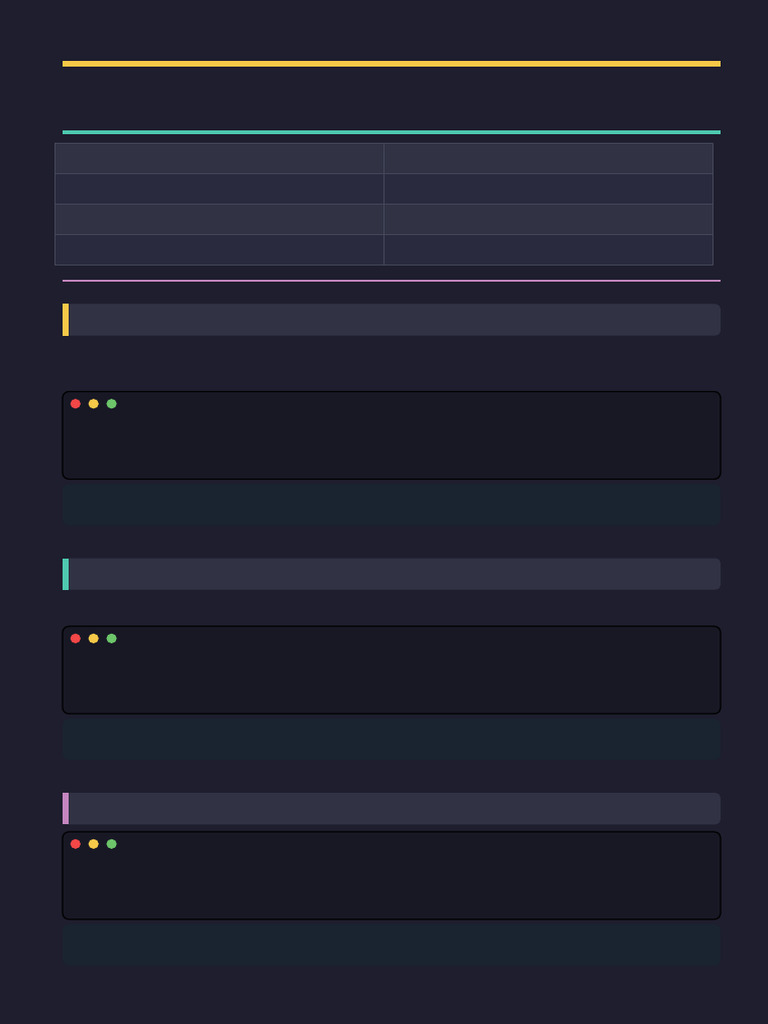Click the green dot in the third code block
The image size is (768, 1024).
click(112, 844)
